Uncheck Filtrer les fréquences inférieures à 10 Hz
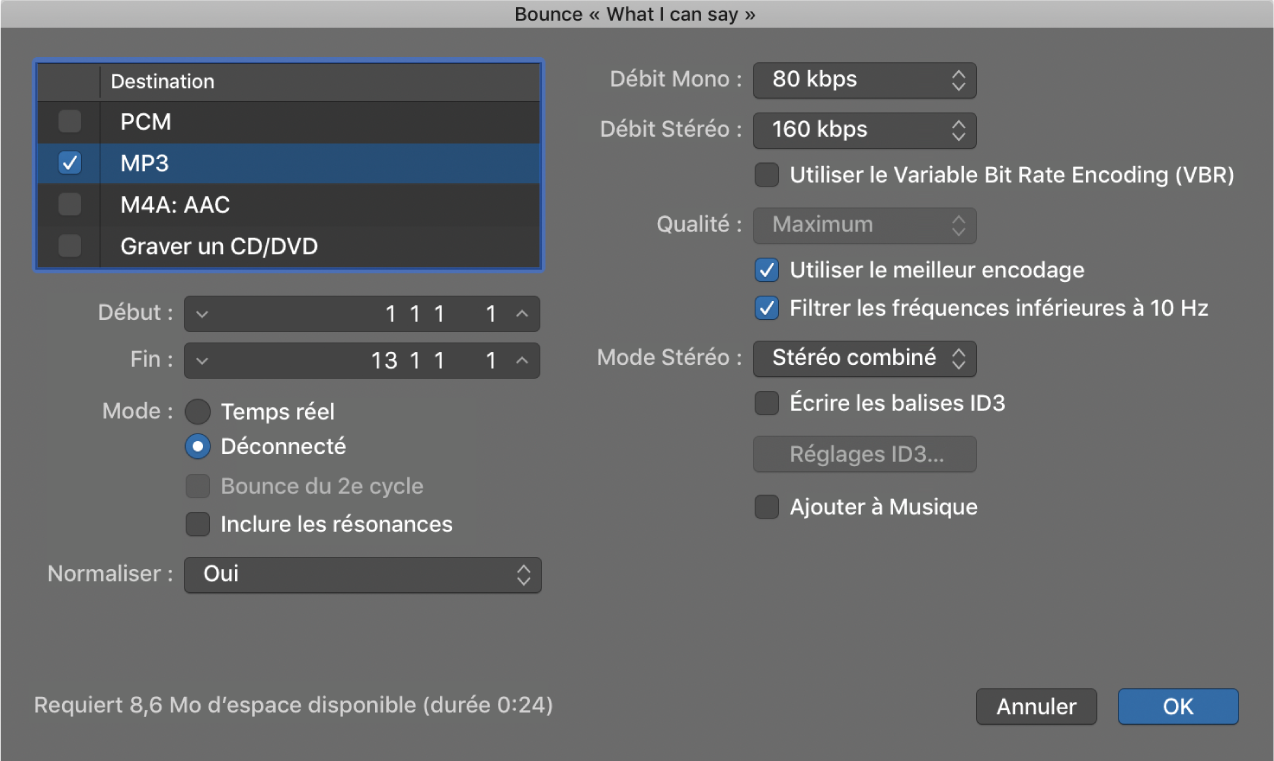This screenshot has height=761, width=1274. (767, 309)
